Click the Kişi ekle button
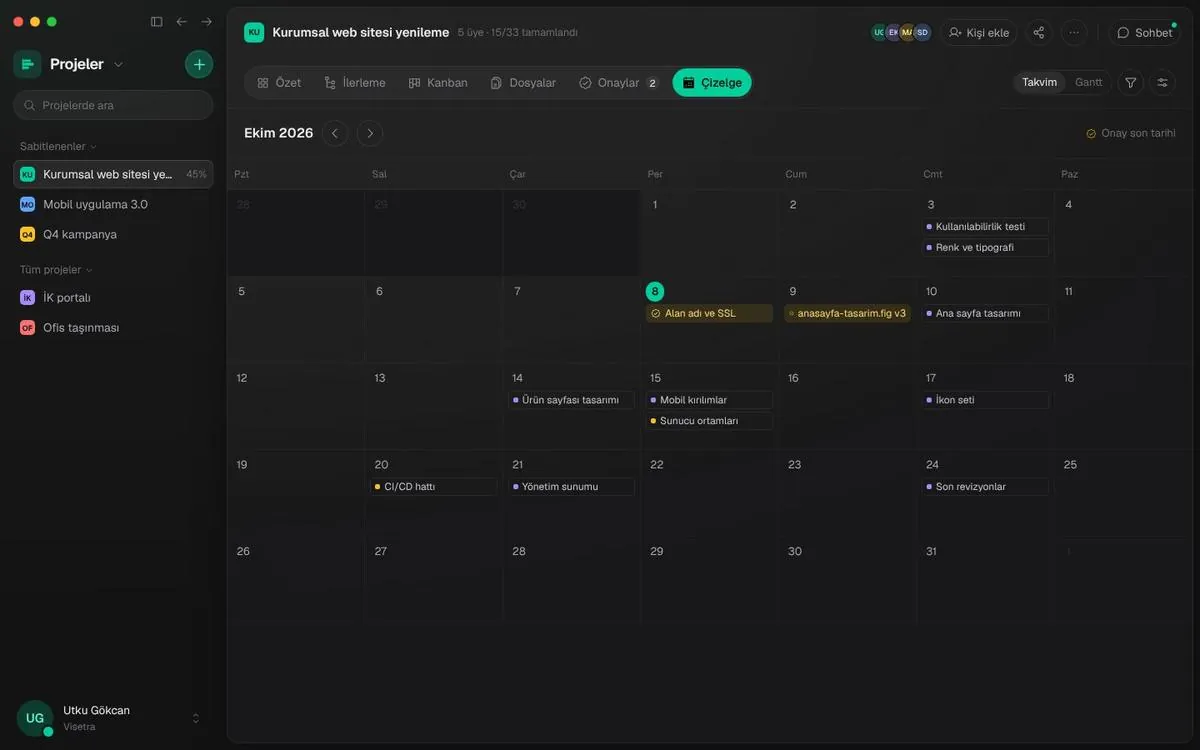This screenshot has height=750, width=1200. 979,32
